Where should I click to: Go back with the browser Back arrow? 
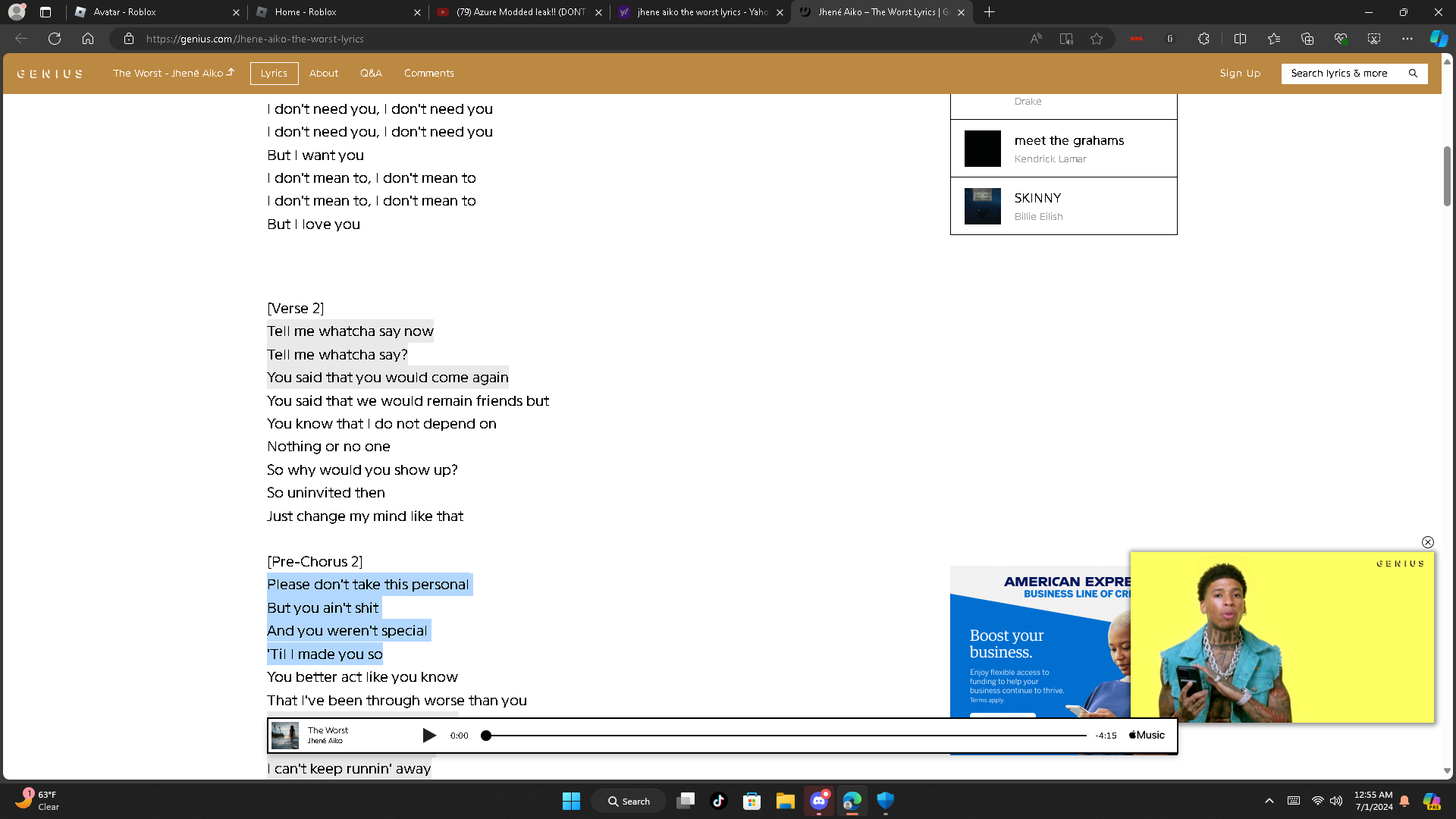pos(21,39)
